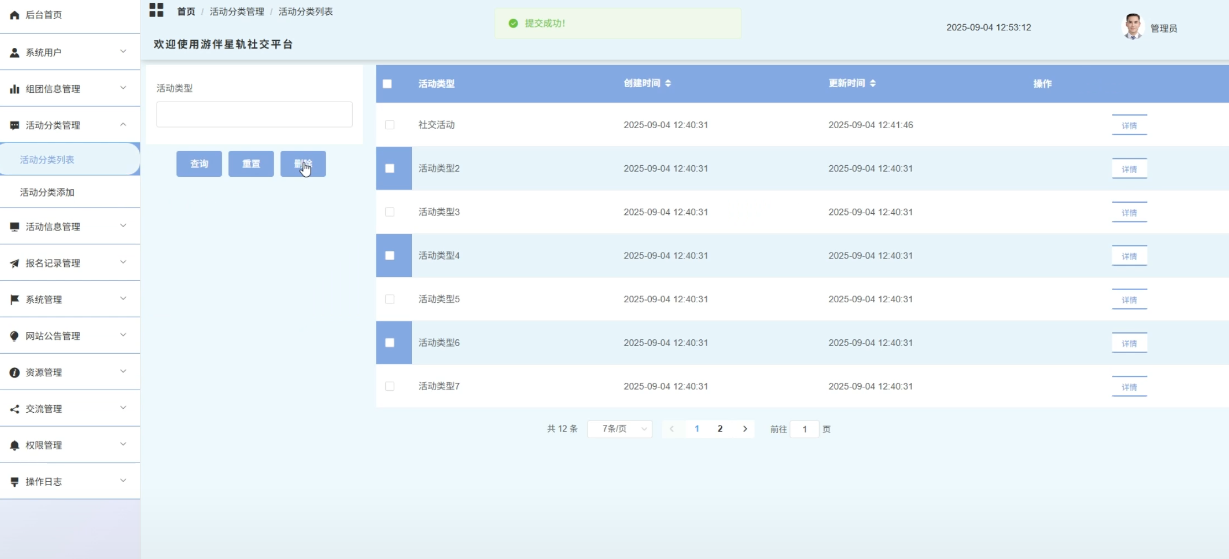This screenshot has height=559, width=1229.
Task: Click the user icon next to 系统用户
Action: click(15, 52)
